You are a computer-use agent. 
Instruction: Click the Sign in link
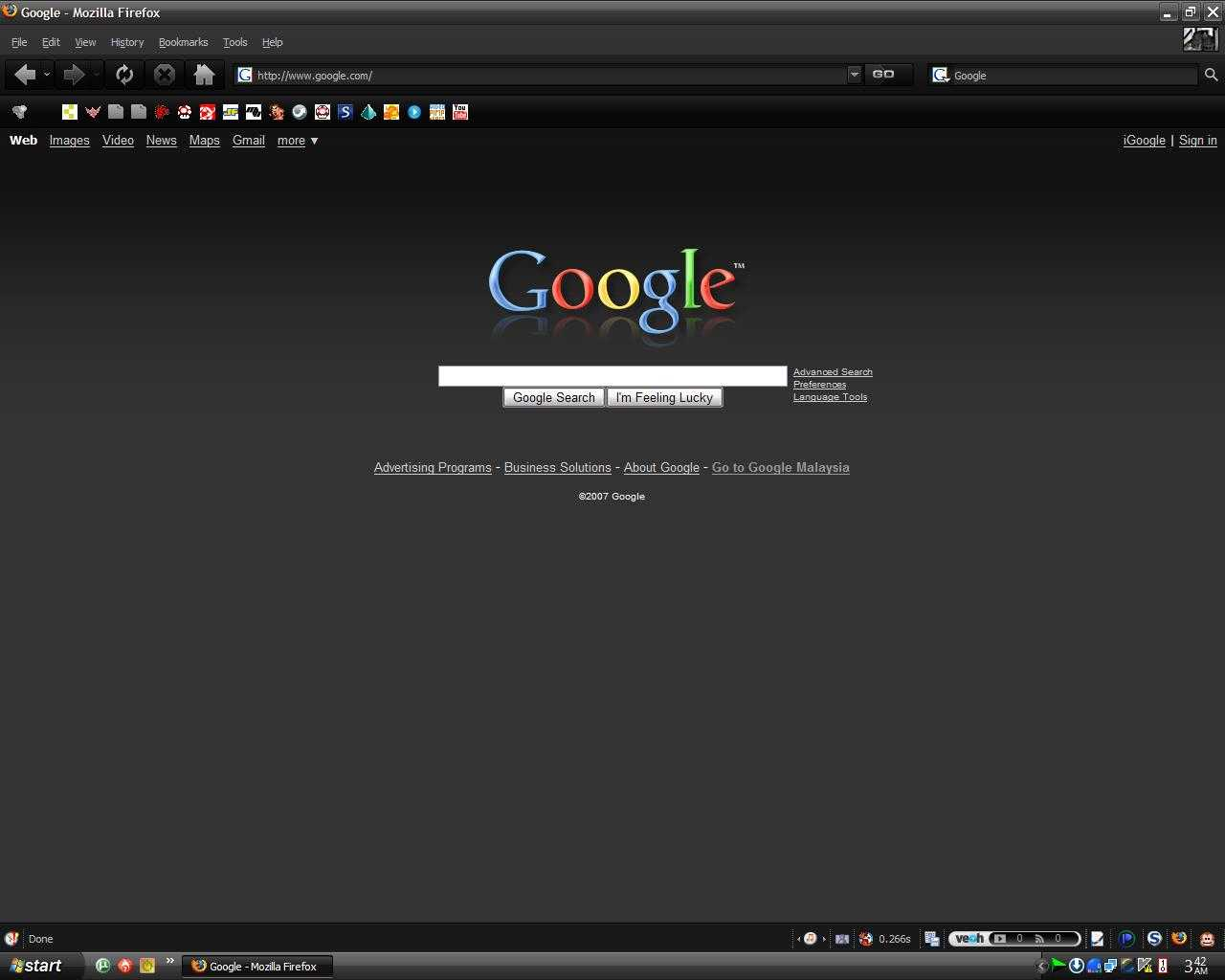1197,141
